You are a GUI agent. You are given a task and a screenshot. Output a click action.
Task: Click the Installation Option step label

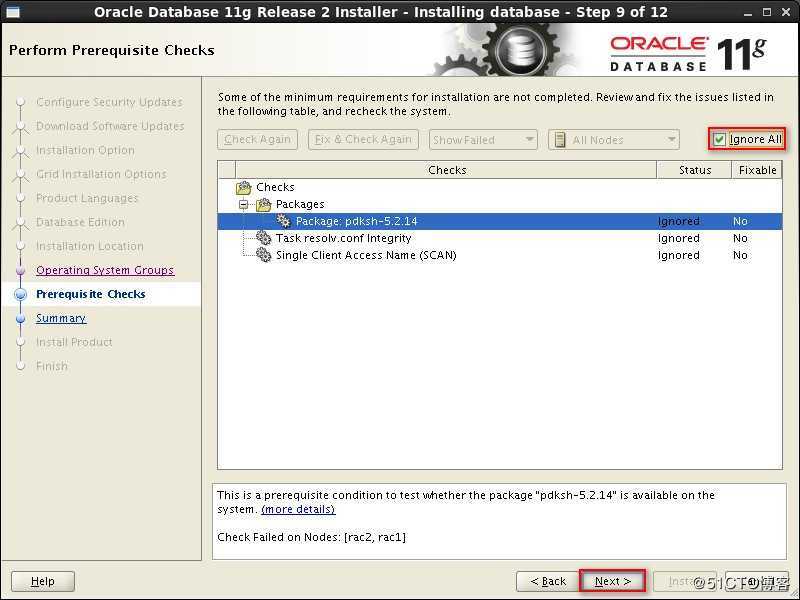point(85,150)
